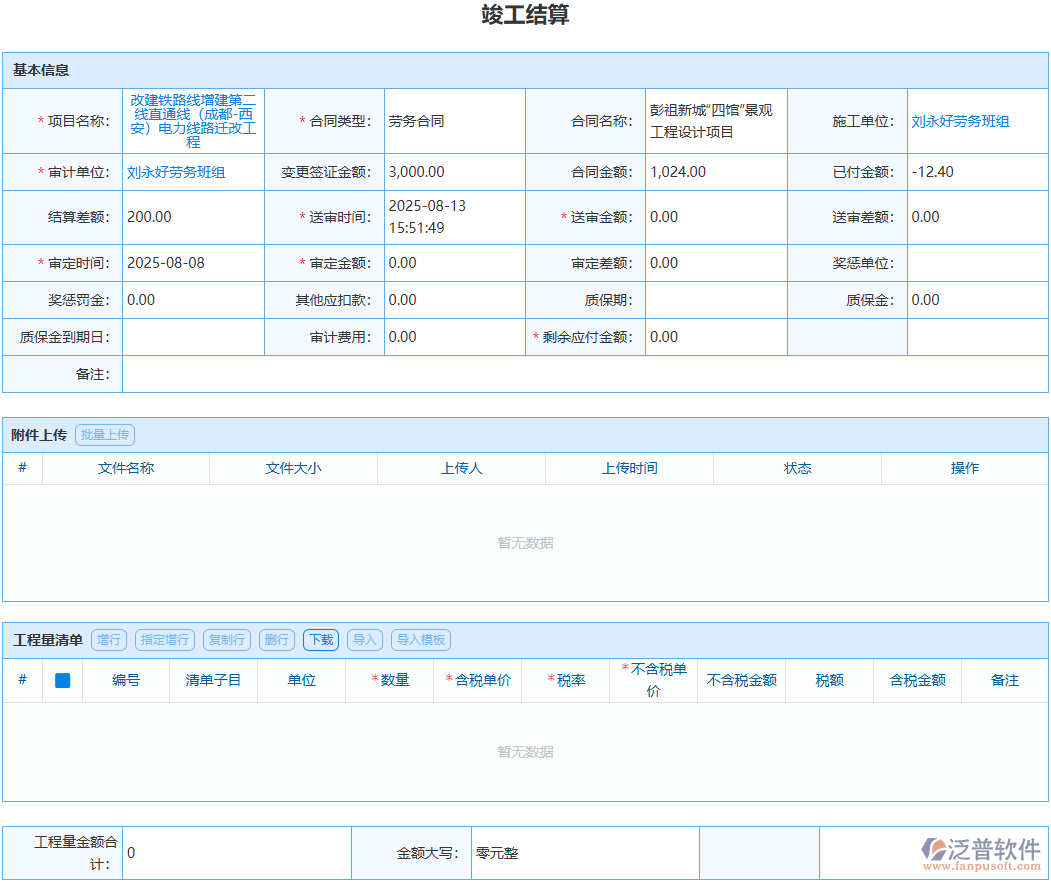Click 增行 to add a list row
This screenshot has width=1051, height=882.
[108, 640]
